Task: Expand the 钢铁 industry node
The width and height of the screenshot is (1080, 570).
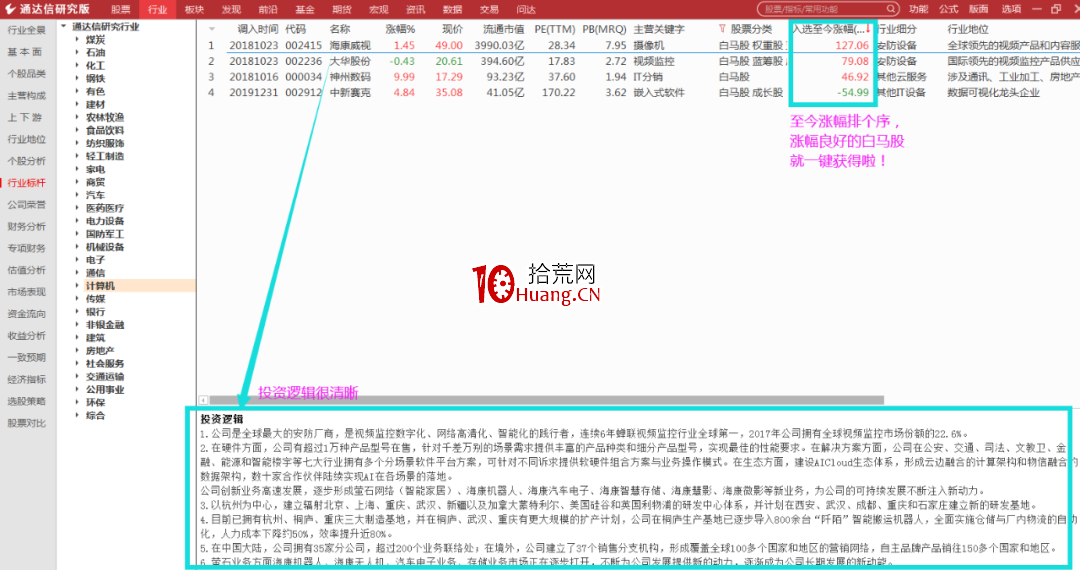Action: (77, 78)
